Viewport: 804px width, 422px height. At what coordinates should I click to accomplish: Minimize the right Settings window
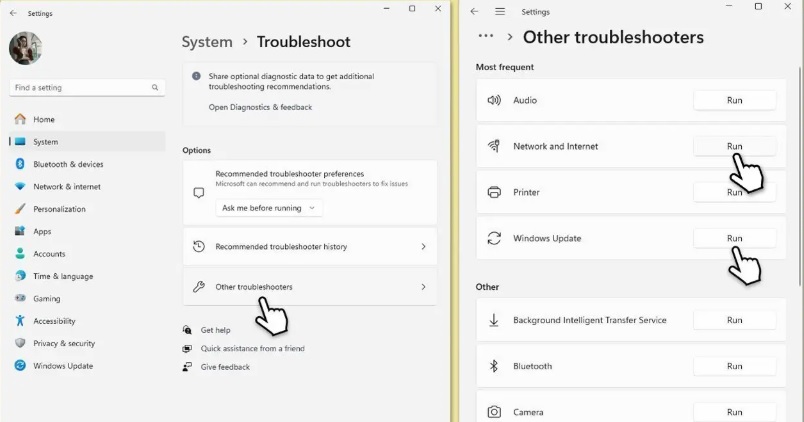click(729, 7)
